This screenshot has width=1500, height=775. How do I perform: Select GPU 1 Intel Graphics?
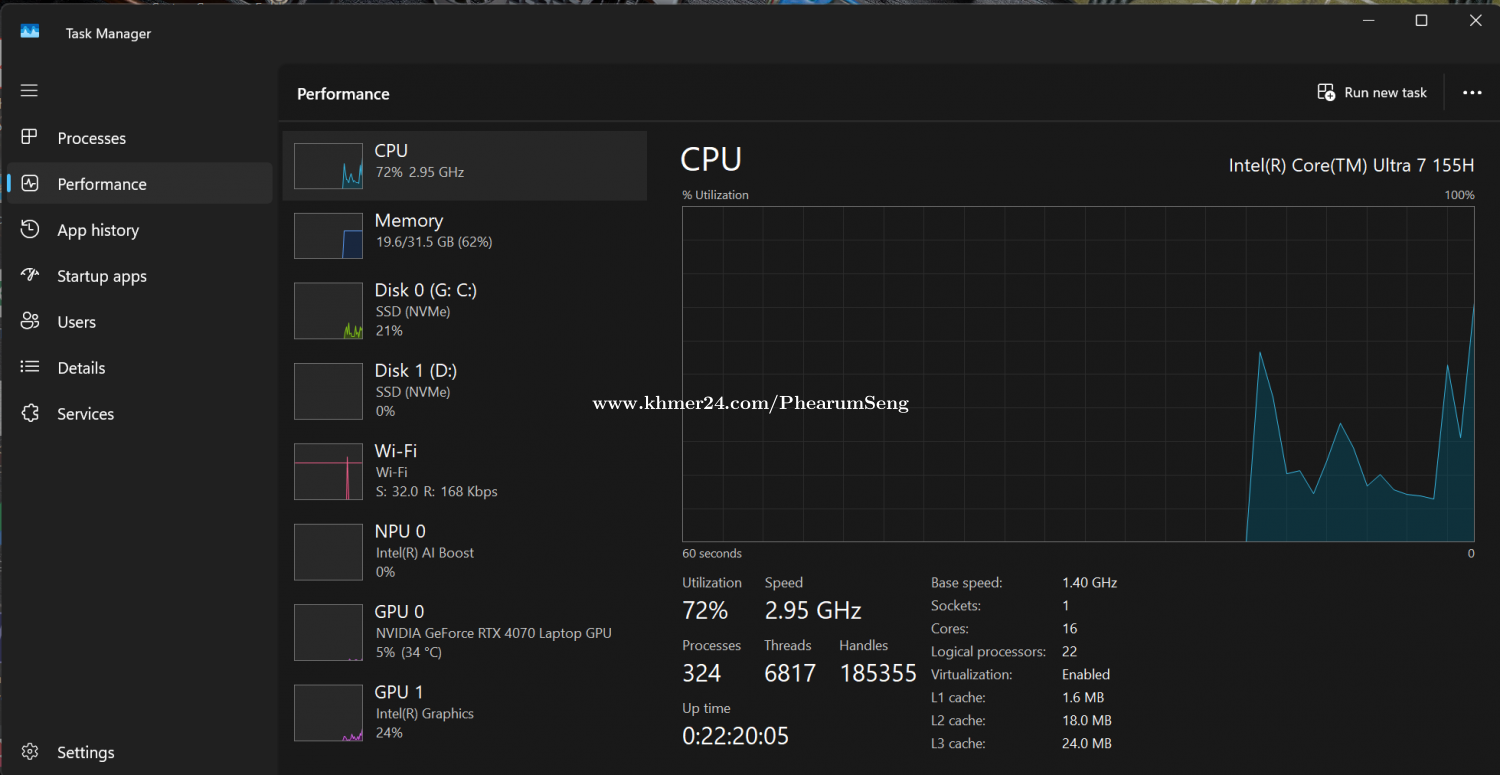465,712
